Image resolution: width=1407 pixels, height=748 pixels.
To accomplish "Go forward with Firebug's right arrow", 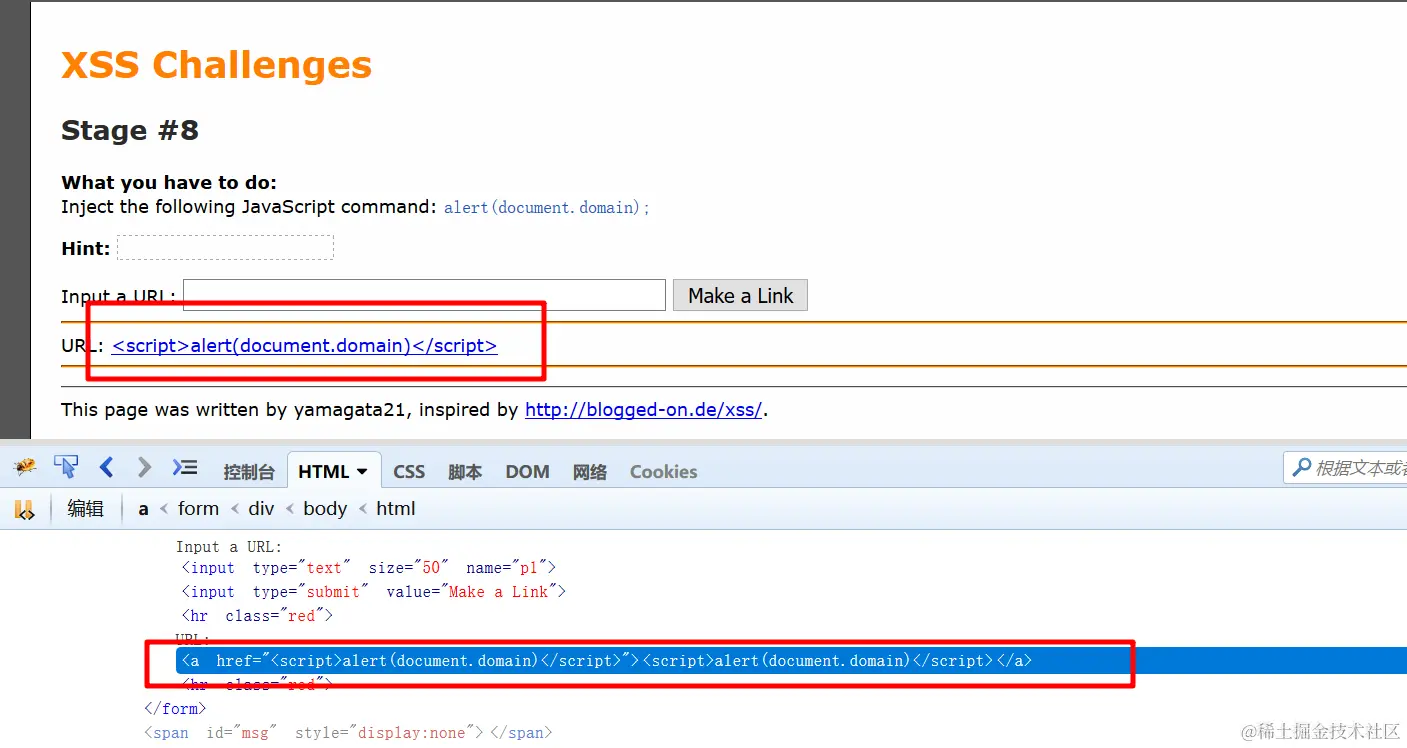I will pos(145,467).
